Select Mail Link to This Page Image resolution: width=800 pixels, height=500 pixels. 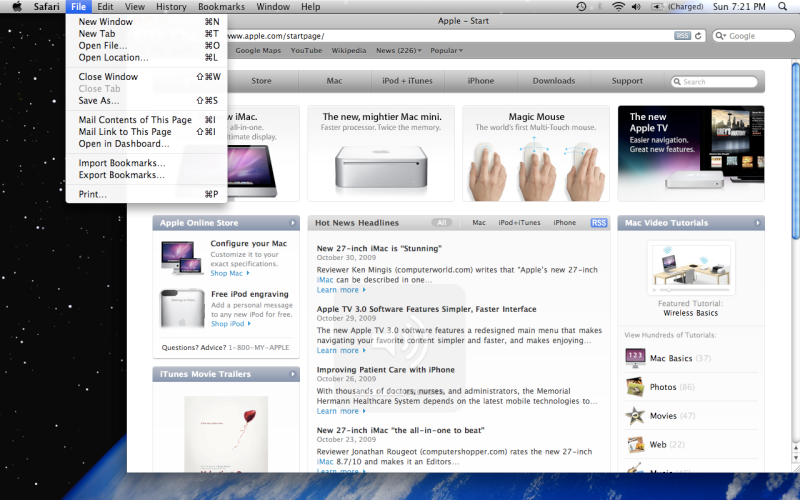[x=146, y=132]
